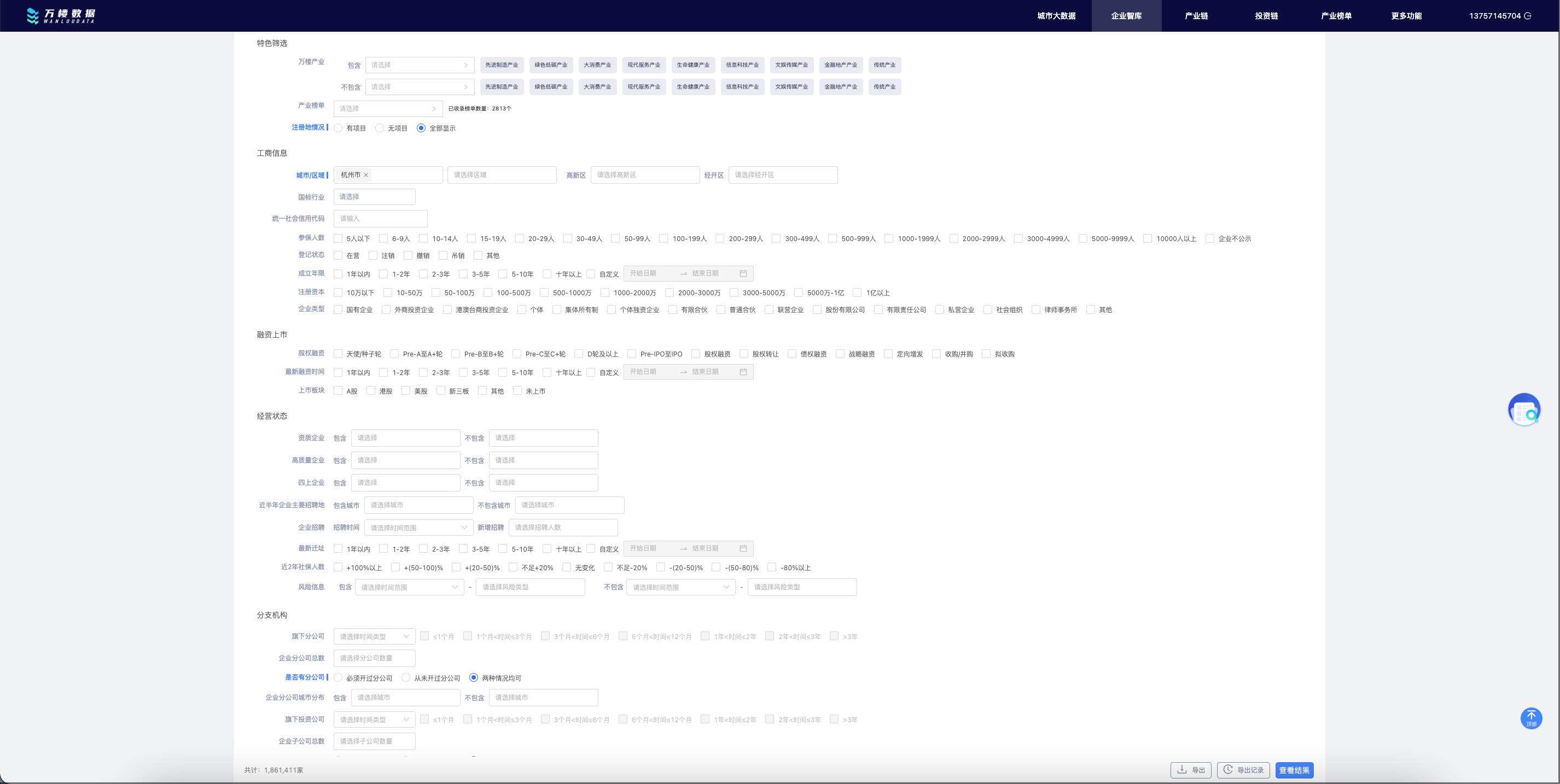Image resolution: width=1560 pixels, height=784 pixels.
Task: Click the 导出记录 export history button
Action: (x=1243, y=770)
